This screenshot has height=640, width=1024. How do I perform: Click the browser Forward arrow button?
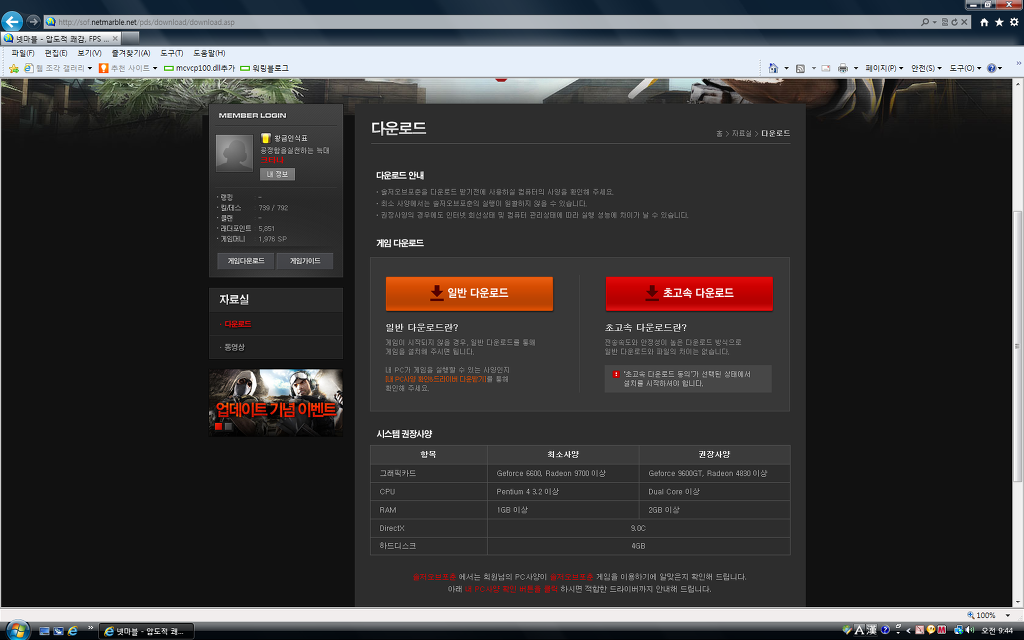pos(33,22)
